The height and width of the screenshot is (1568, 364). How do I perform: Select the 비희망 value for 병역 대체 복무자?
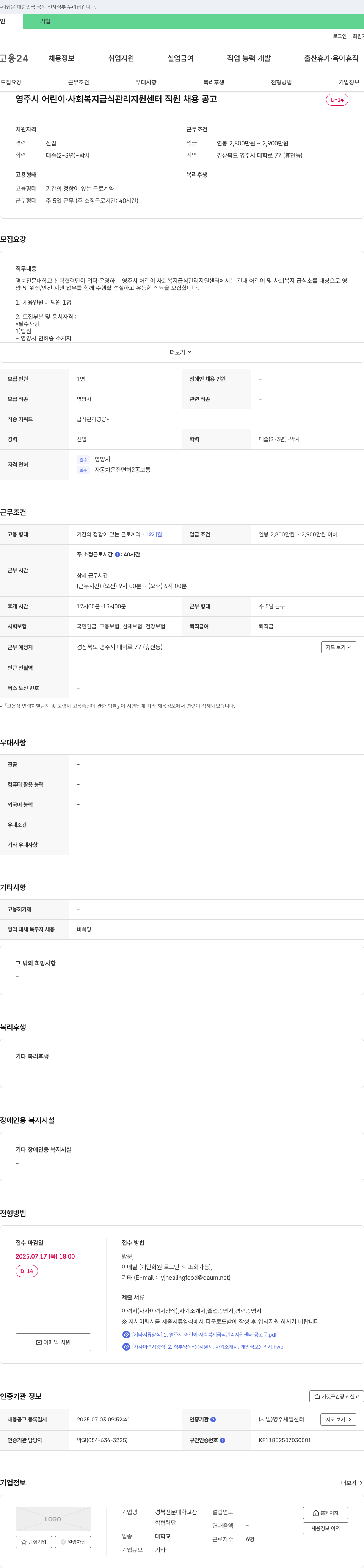coord(84,929)
